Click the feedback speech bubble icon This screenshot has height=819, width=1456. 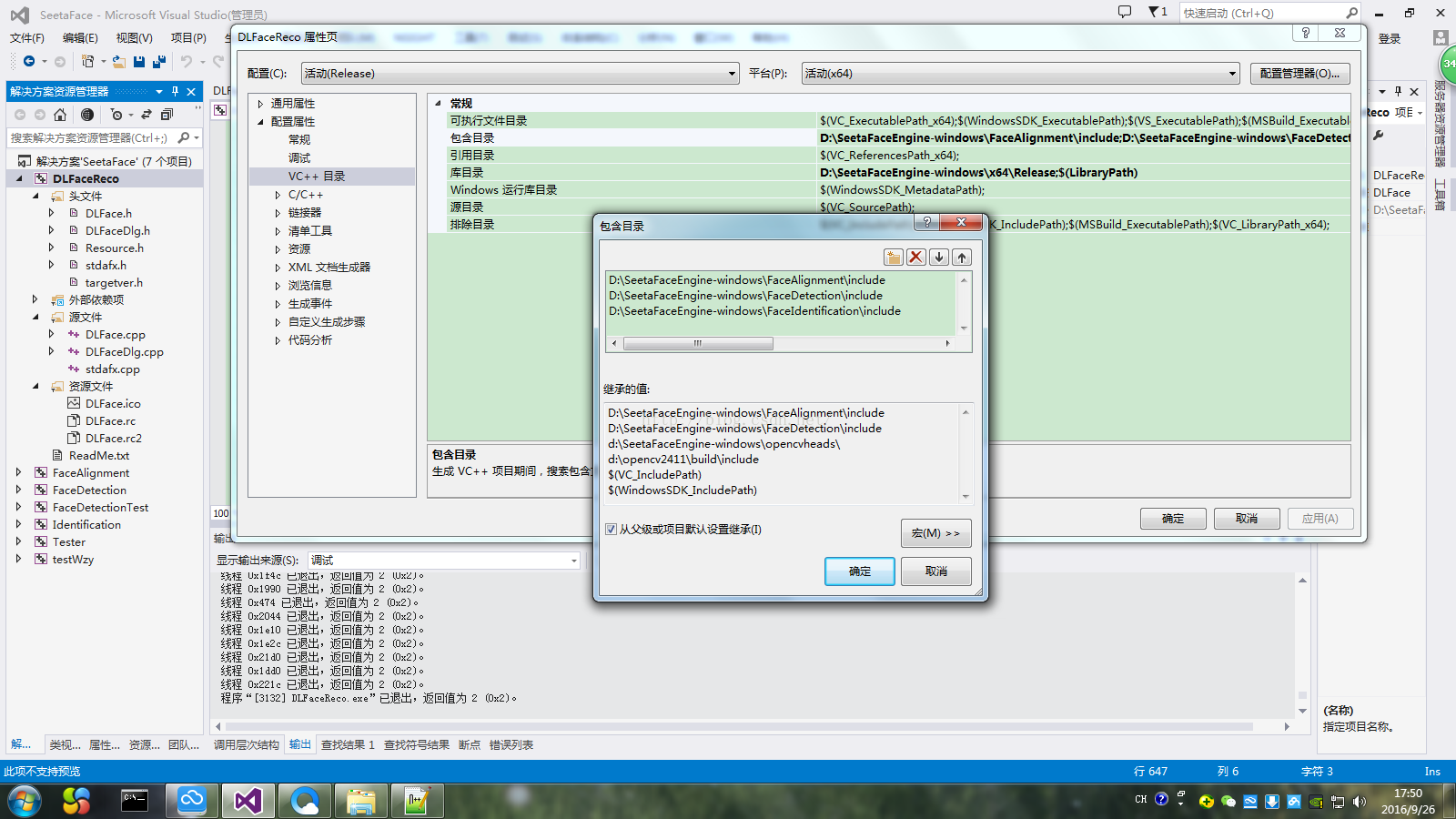coord(1125,12)
